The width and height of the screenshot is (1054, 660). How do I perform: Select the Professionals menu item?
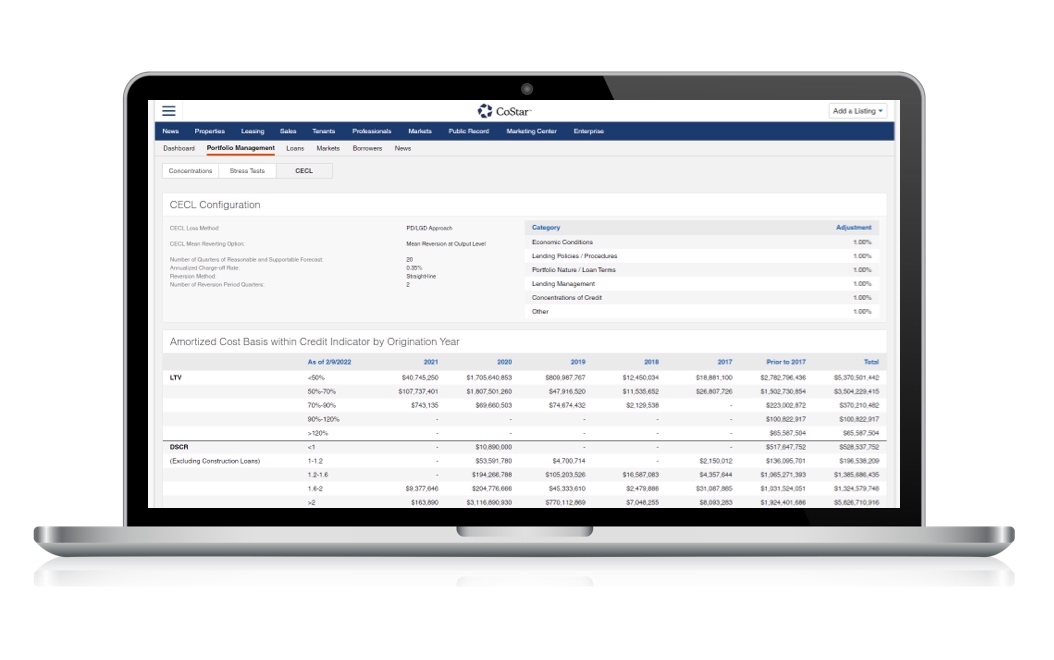tap(372, 131)
